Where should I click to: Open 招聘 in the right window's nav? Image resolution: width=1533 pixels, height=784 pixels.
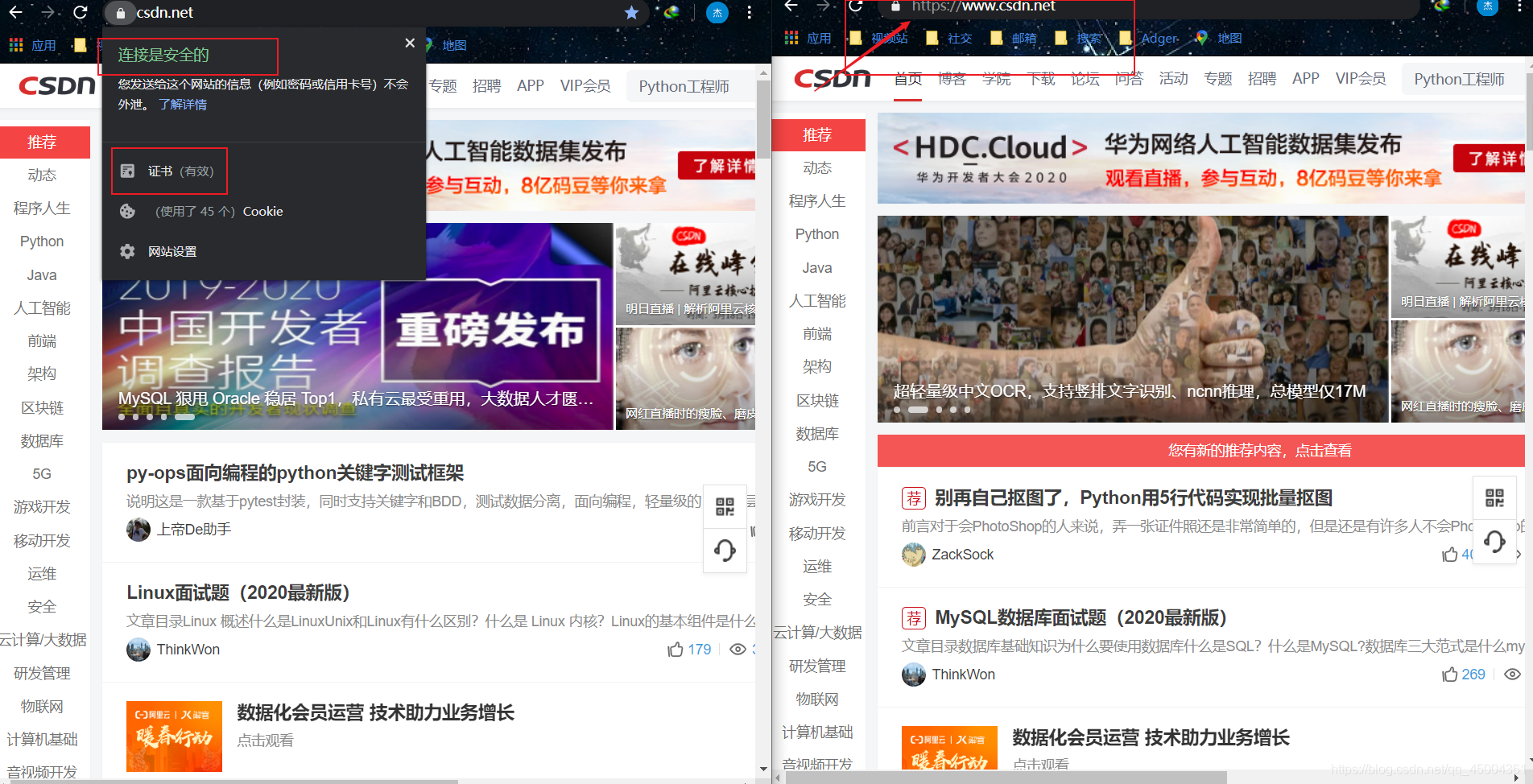1262,78
